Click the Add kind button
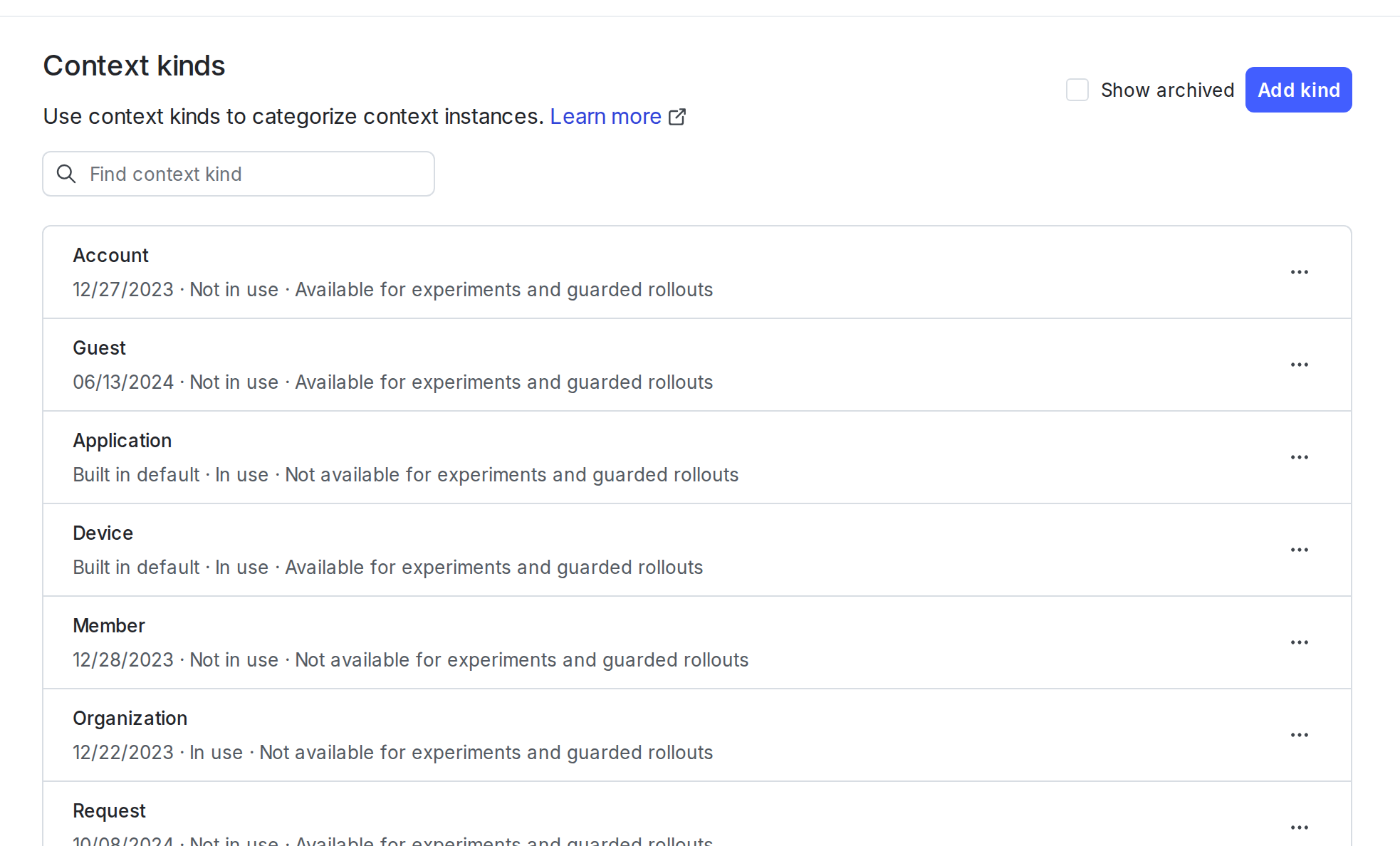Image resolution: width=1400 pixels, height=846 pixels. (x=1297, y=90)
